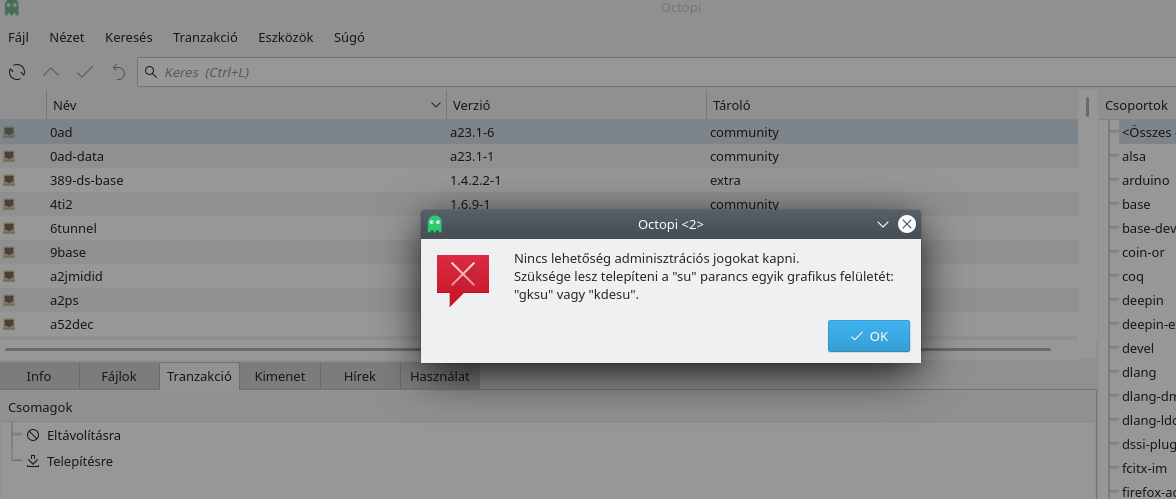Viewport: 1176px width, 499px height.
Task: Select the coq group
Action: pyautogui.click(x=1132, y=276)
